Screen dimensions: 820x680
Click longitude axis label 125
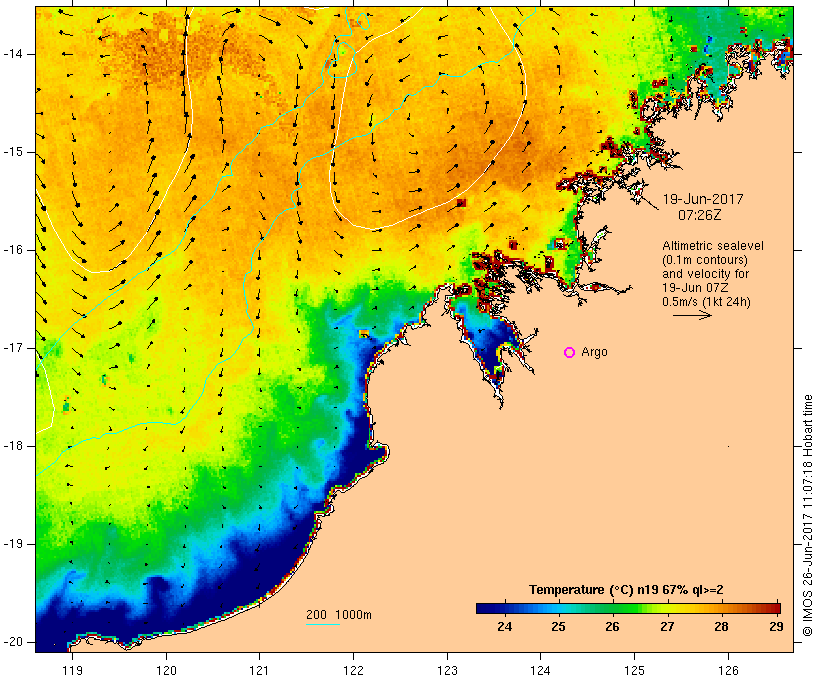634,670
